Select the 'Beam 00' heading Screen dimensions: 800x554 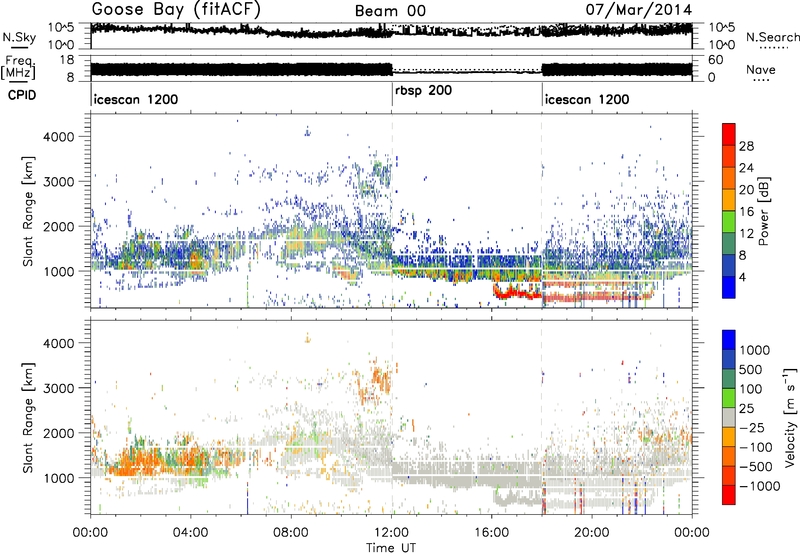point(390,11)
